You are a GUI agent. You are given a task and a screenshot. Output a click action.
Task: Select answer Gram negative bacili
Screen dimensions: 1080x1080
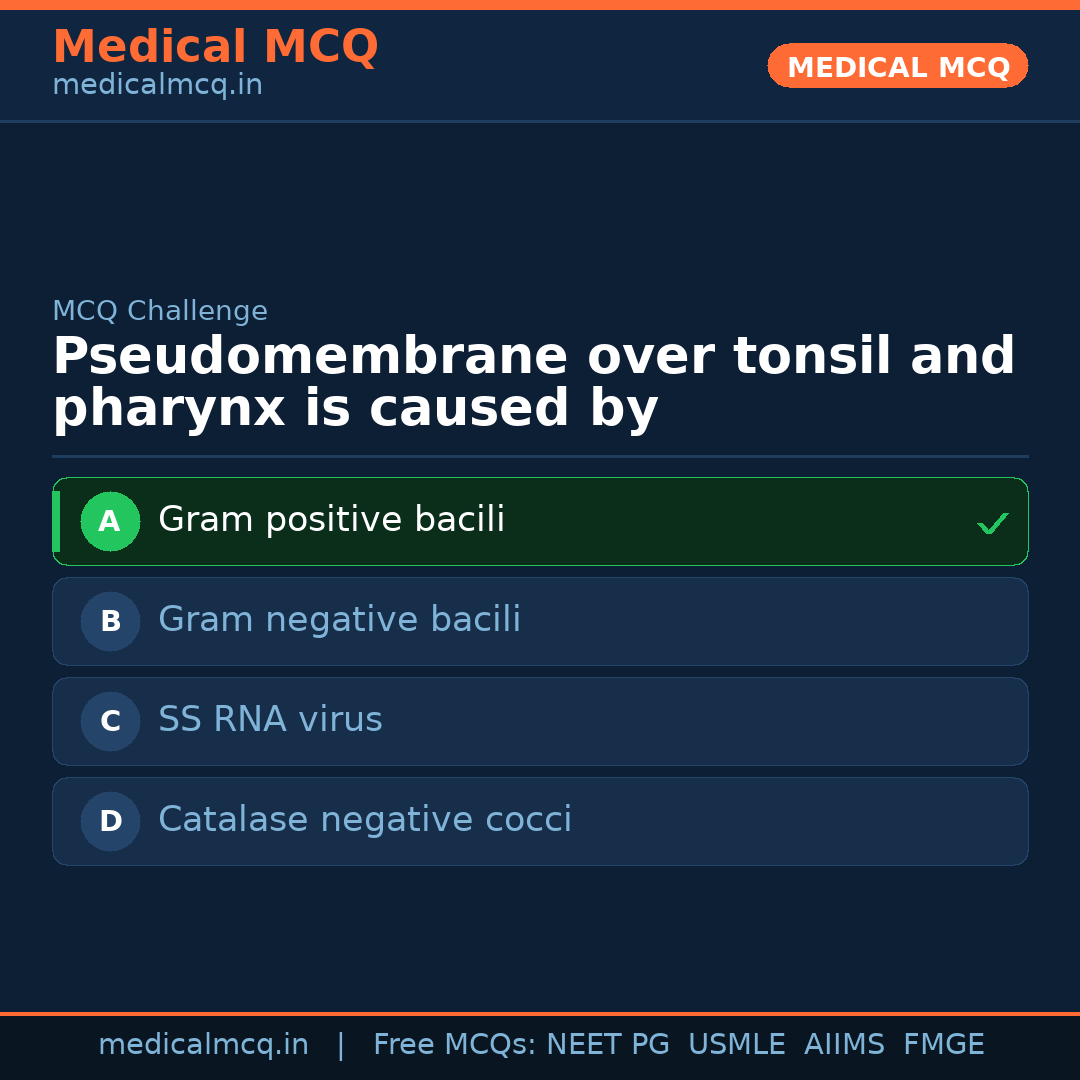point(339,620)
